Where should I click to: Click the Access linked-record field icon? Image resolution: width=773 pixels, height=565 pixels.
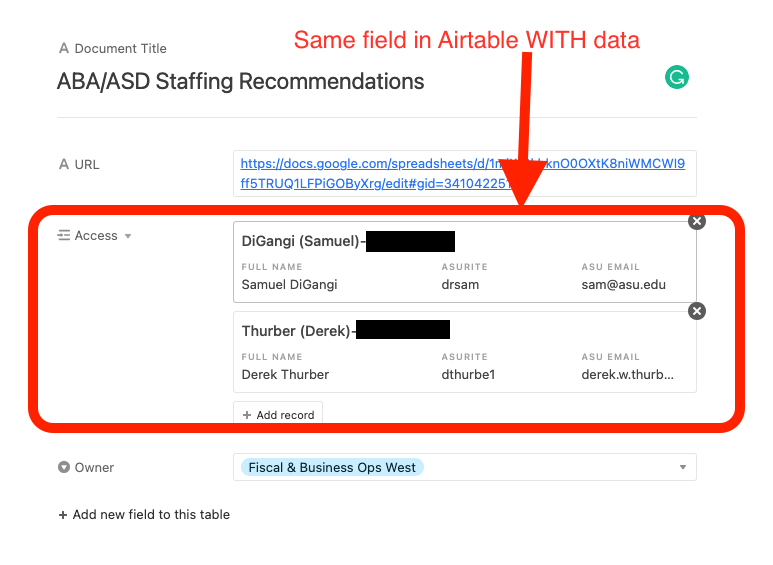(64, 236)
